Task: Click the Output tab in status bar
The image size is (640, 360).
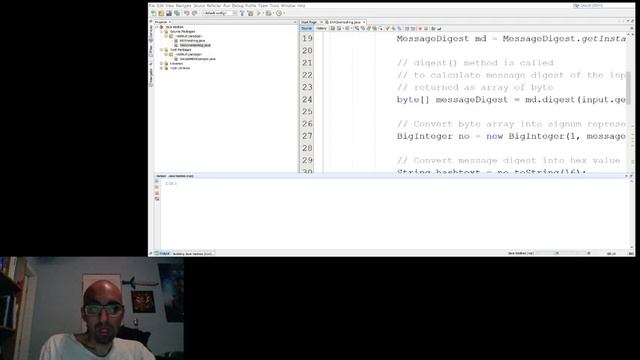Action: (164, 253)
